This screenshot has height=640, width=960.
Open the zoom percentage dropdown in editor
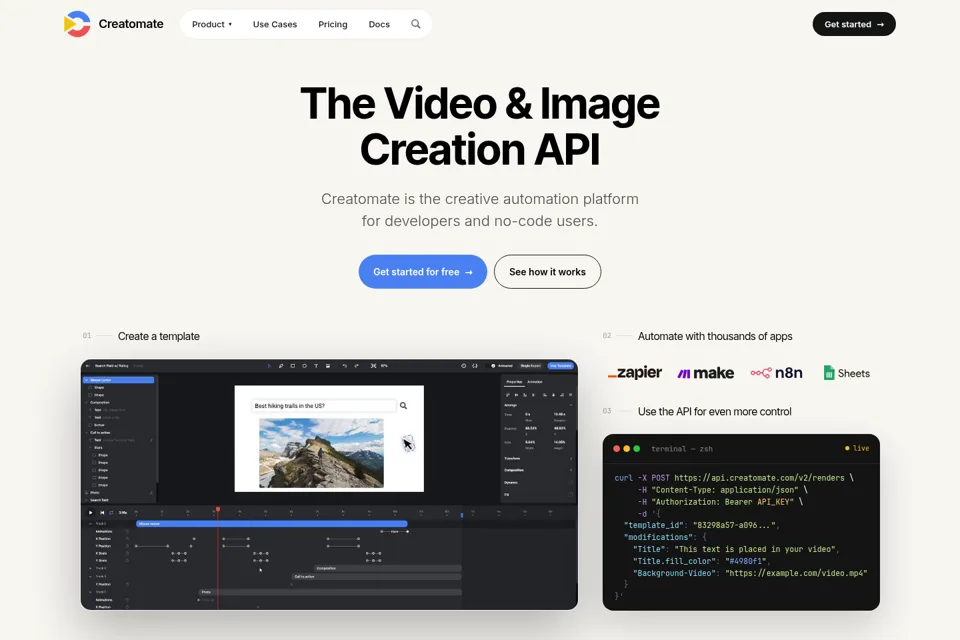384,366
